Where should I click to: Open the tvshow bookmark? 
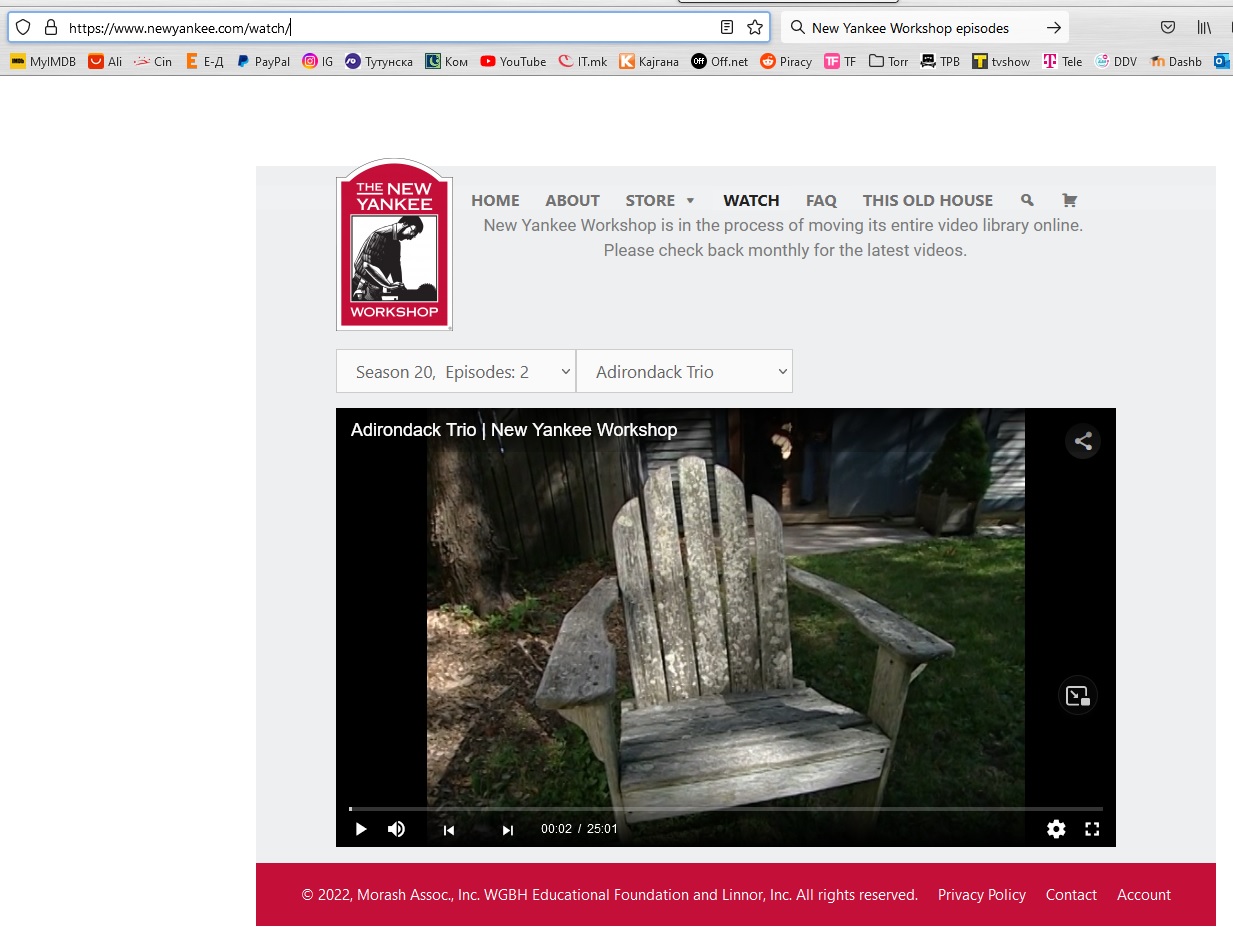pyautogui.click(x=1001, y=61)
